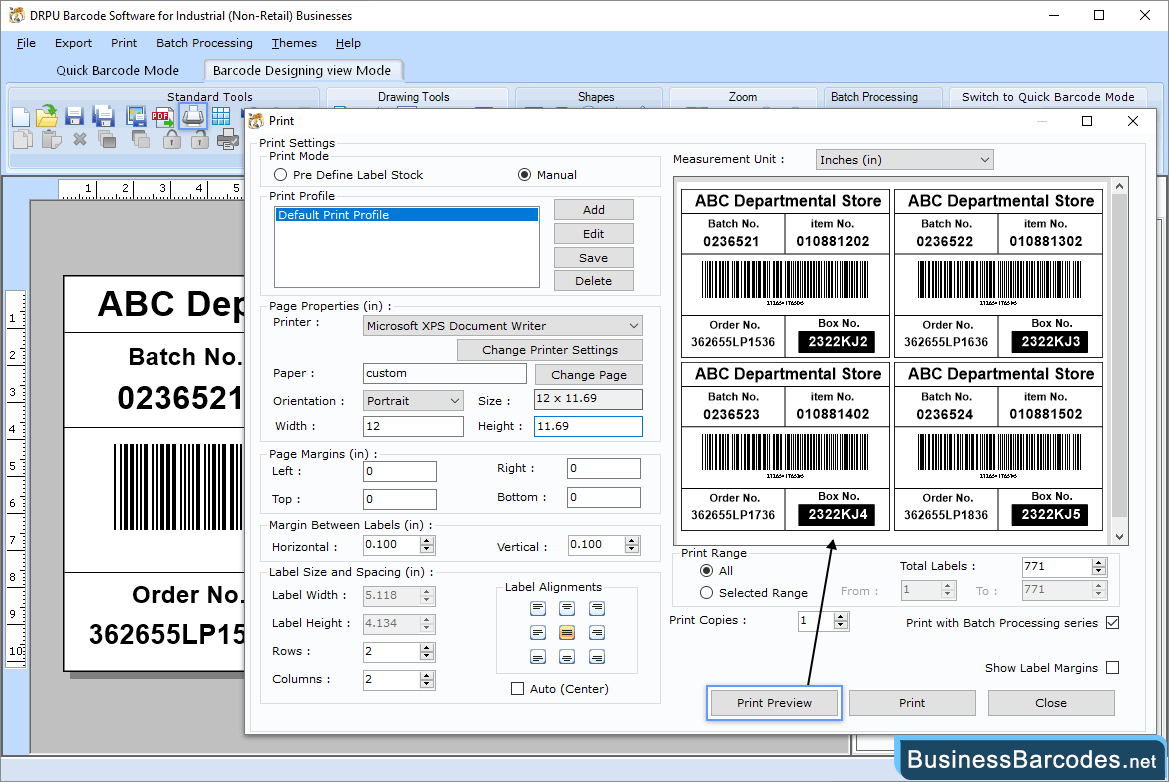The width and height of the screenshot is (1169, 782).
Task: Click Add print profile button
Action: click(593, 209)
